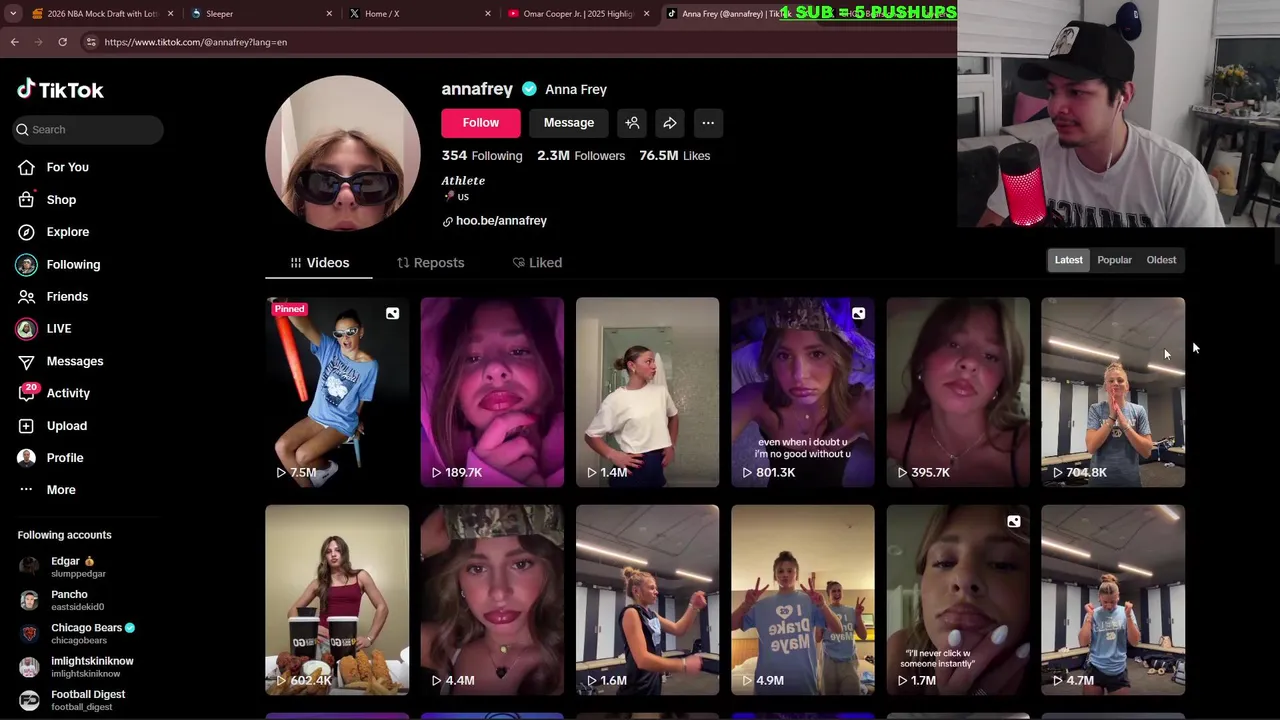Open the video with 189.7K views
Image resolution: width=1280 pixels, height=720 pixels.
(x=492, y=392)
